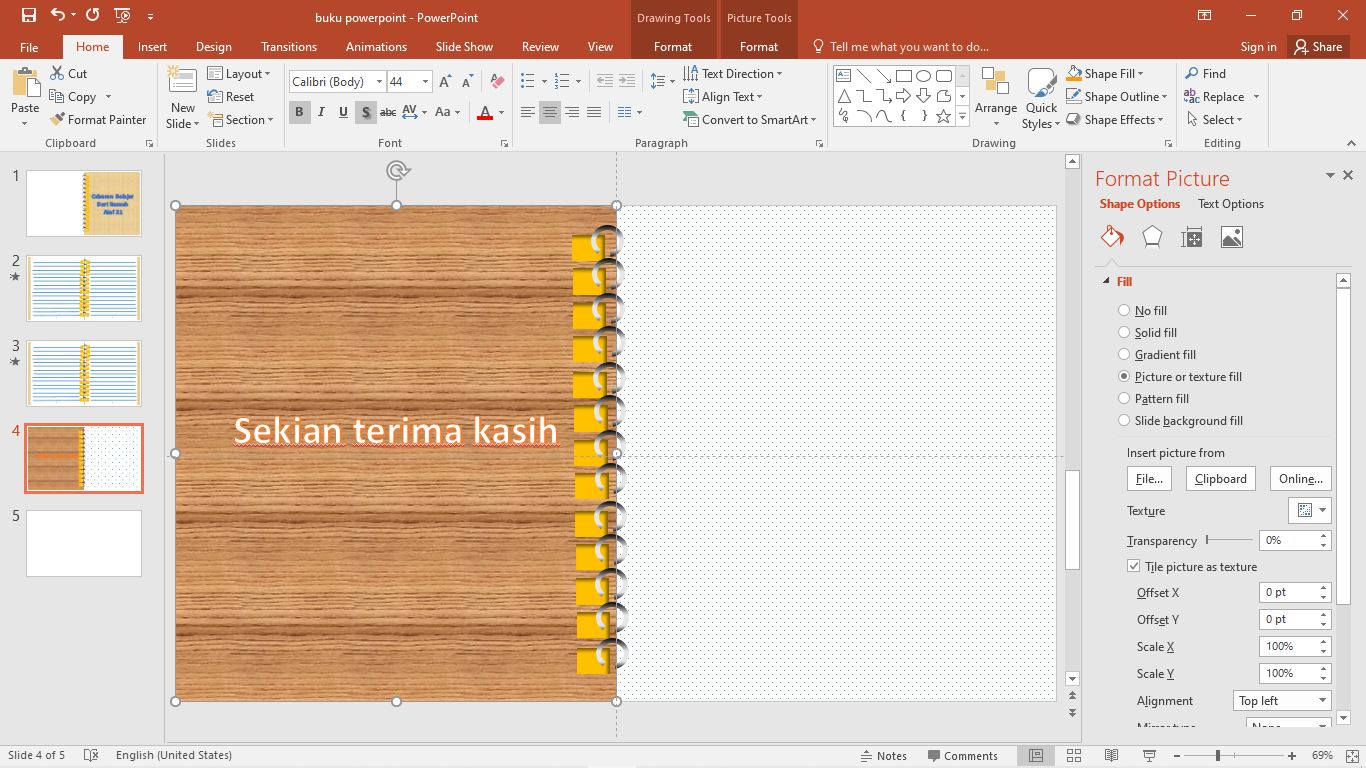The height and width of the screenshot is (768, 1366).
Task: Open the Effects pane in Format Picture
Action: pyautogui.click(x=1152, y=236)
